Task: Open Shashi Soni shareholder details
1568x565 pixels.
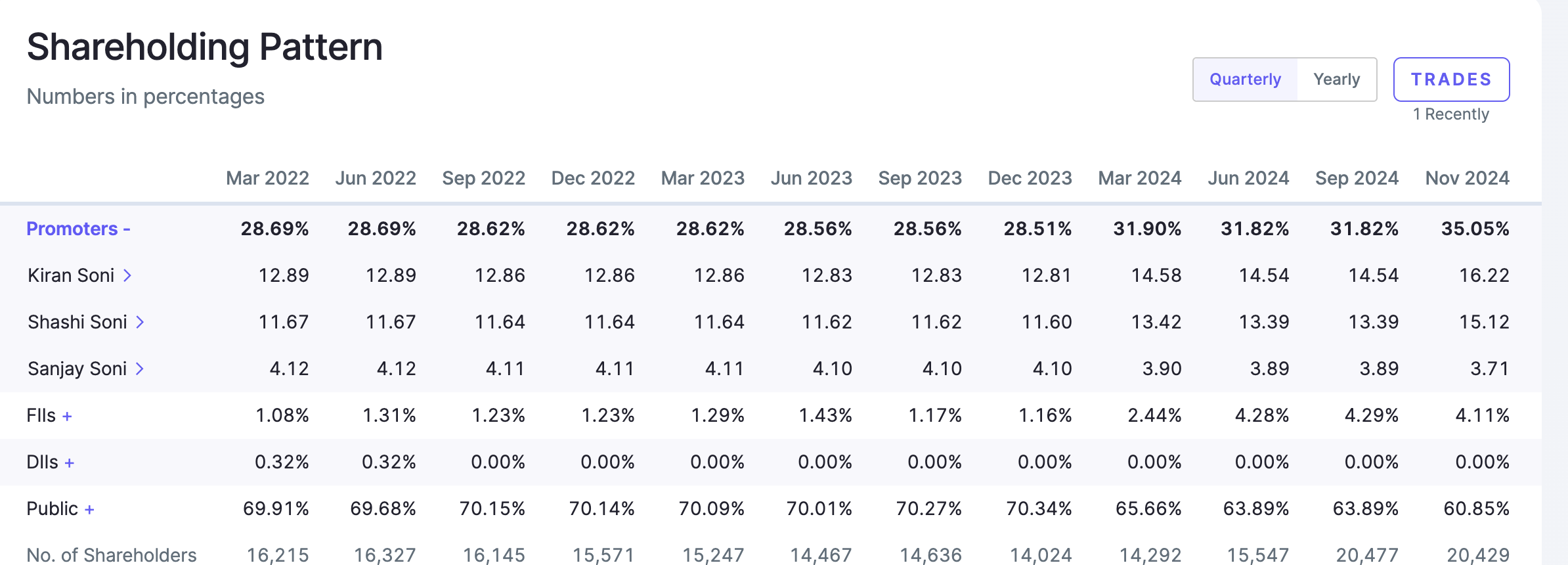Action: click(x=77, y=322)
